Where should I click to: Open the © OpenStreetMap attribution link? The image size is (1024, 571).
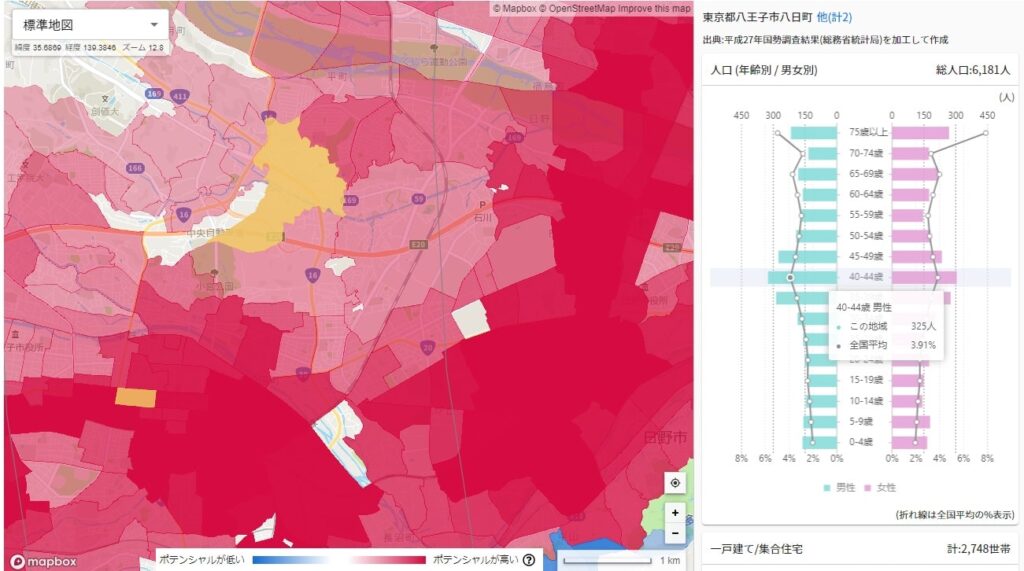[577, 8]
